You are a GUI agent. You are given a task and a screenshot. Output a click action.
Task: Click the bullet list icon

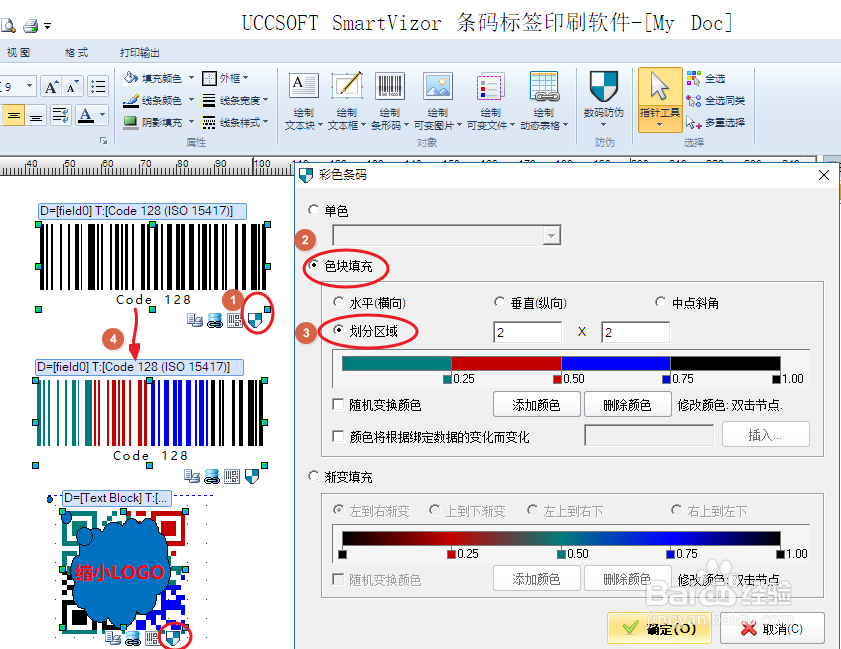pyautogui.click(x=98, y=86)
